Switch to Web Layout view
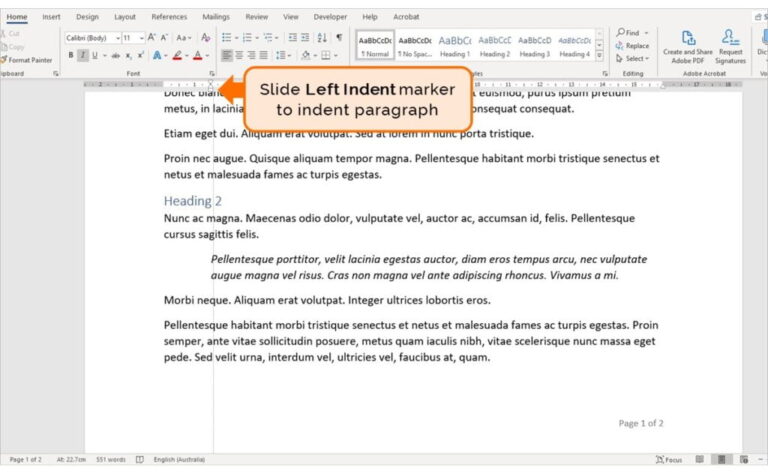This screenshot has height=473, width=768. [744, 459]
